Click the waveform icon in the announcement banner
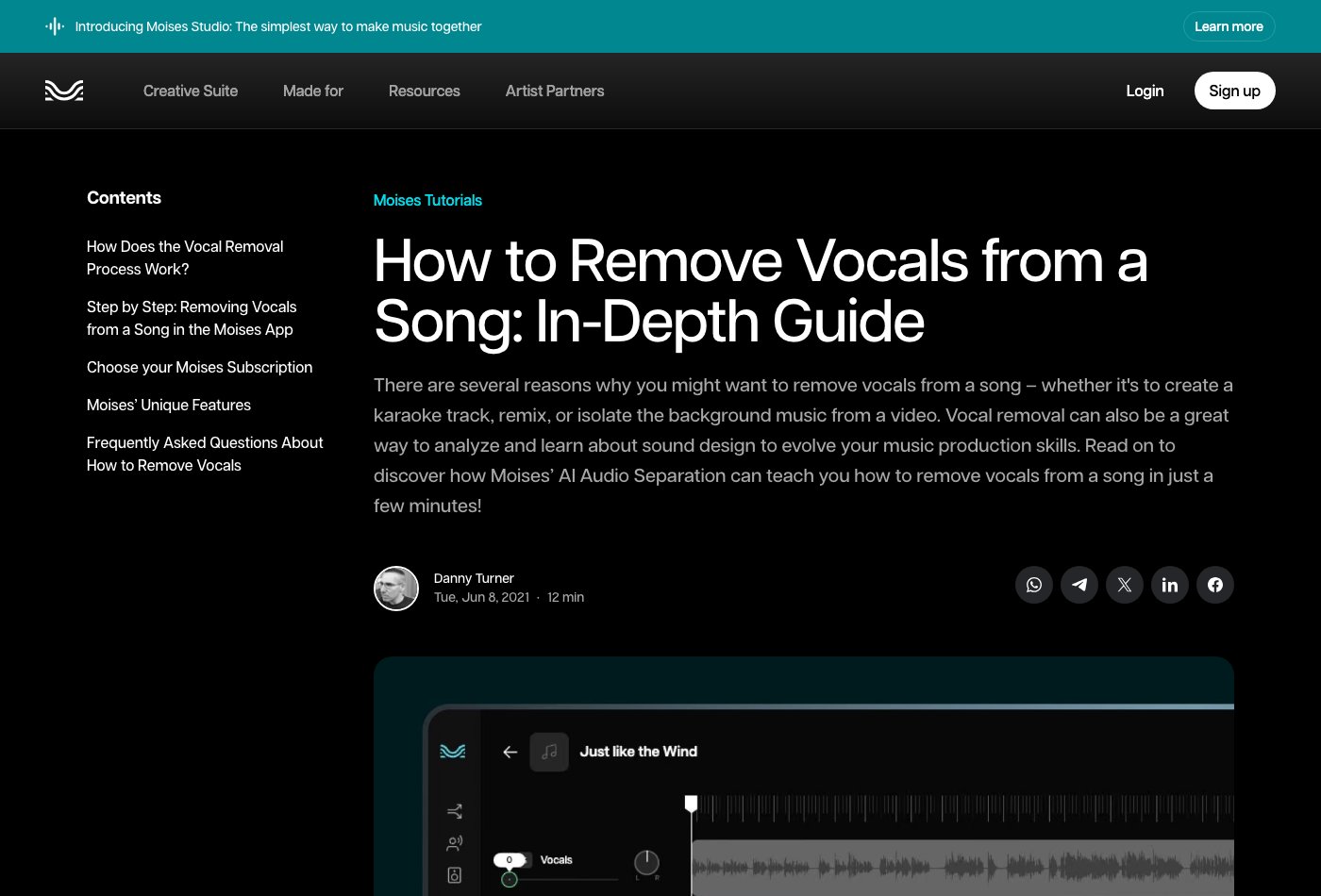Viewport: 1321px width, 896px height. (x=55, y=26)
